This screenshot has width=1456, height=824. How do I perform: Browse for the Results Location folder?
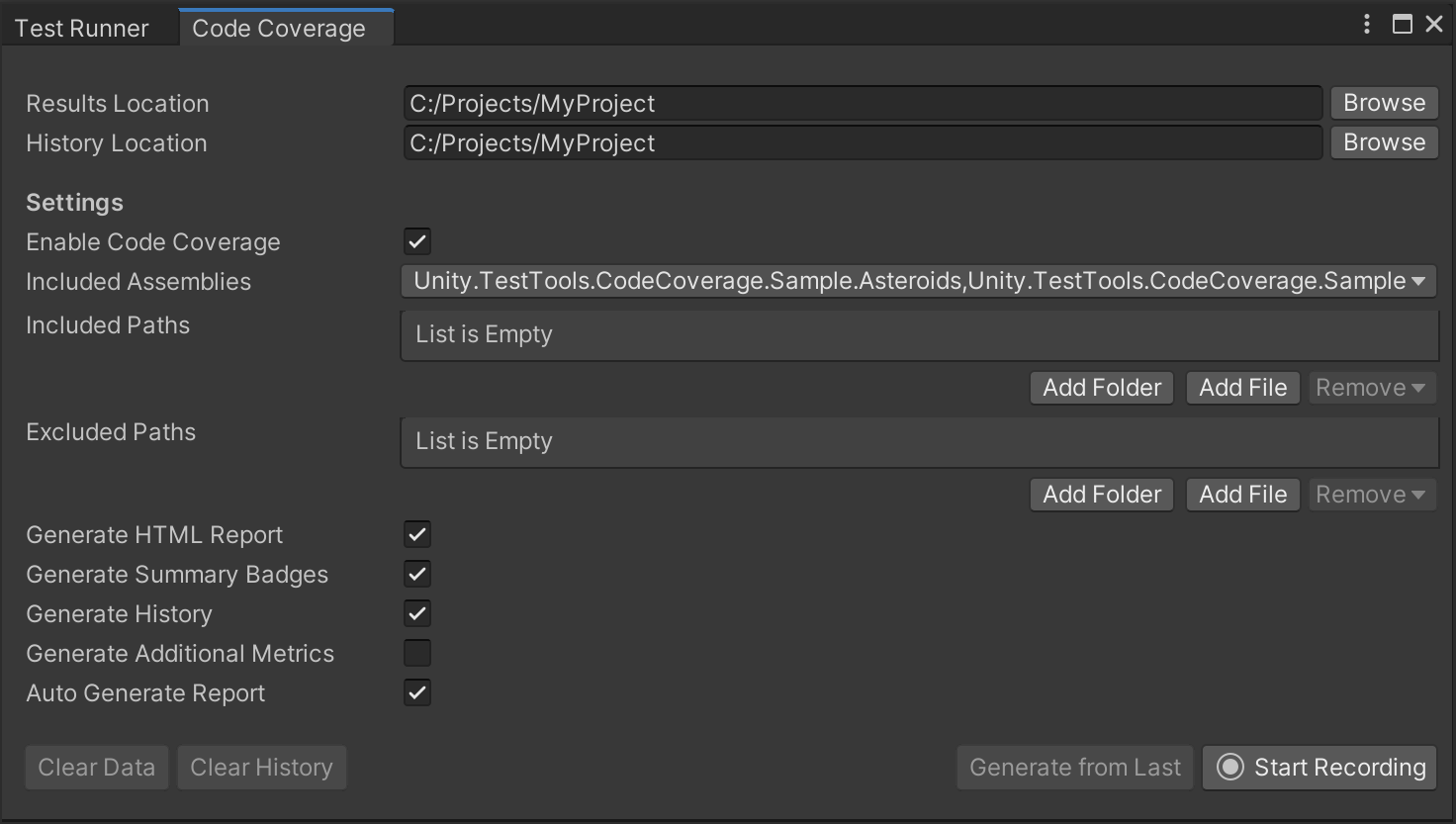[1383, 102]
